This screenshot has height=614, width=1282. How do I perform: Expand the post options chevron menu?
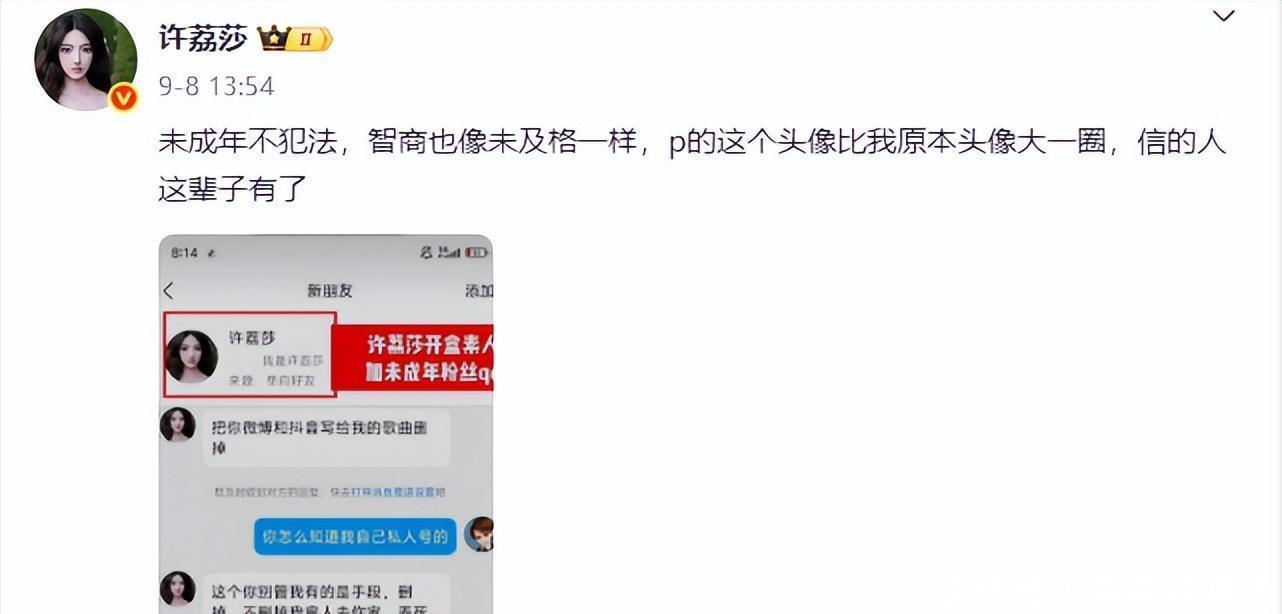pos(1223,16)
